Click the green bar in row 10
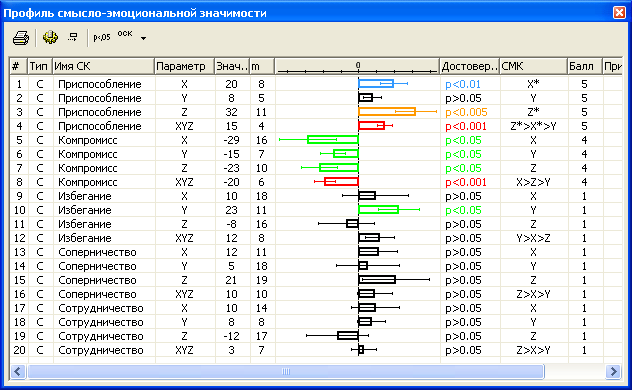The width and height of the screenshot is (632, 390). pyautogui.click(x=378, y=210)
